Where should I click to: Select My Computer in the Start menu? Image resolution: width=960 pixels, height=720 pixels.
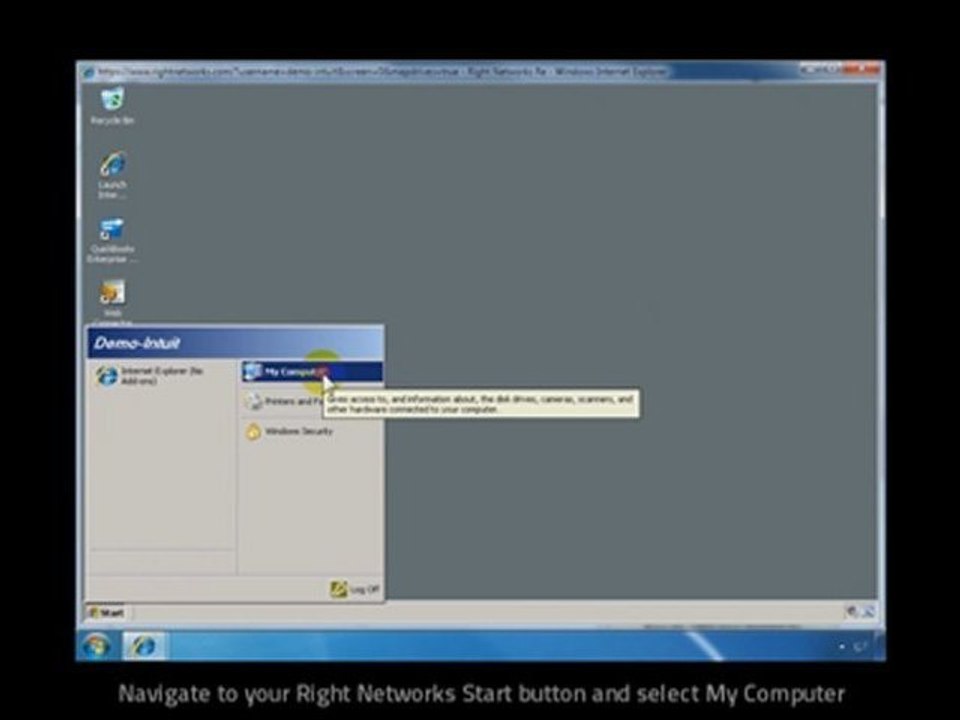(x=312, y=372)
